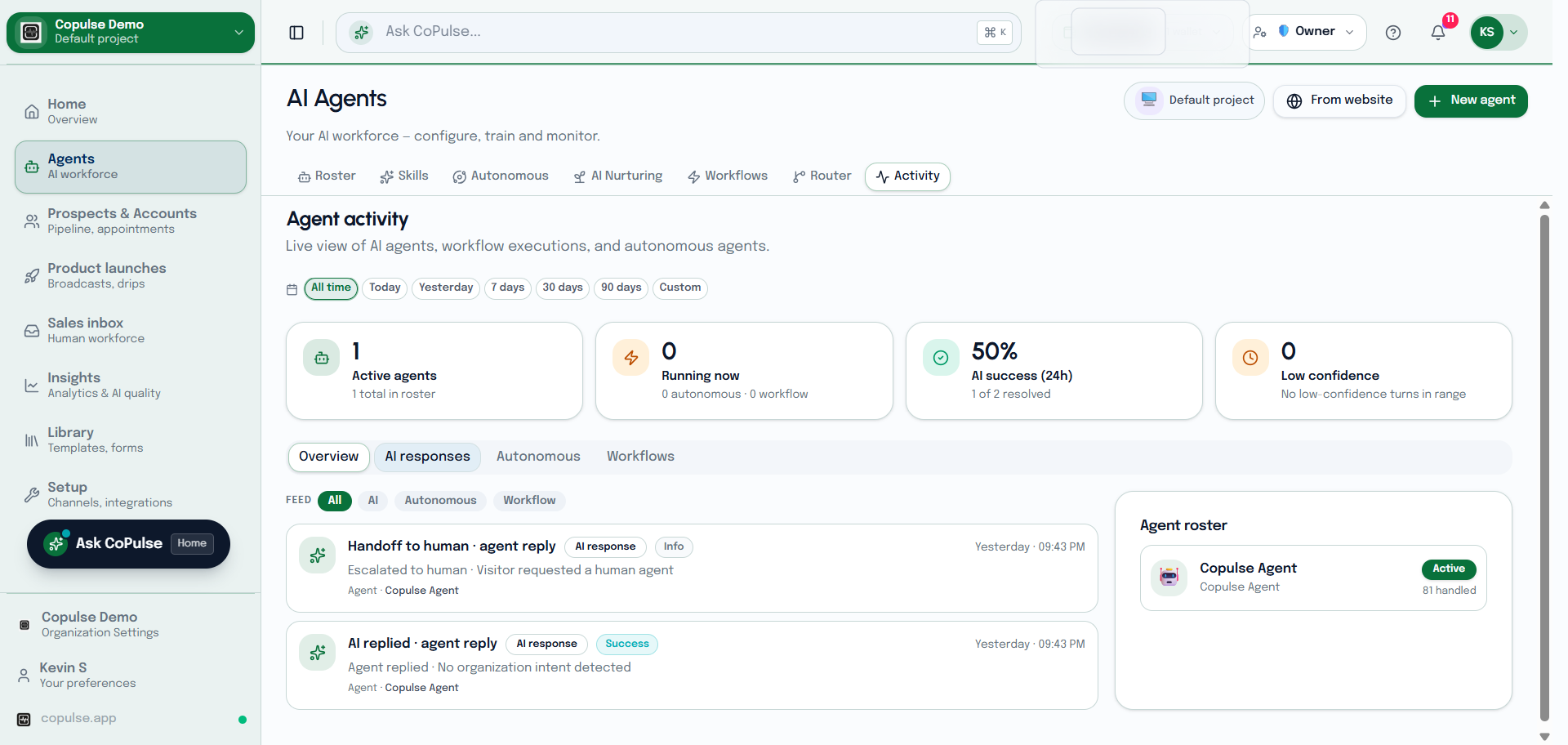Click the Setup wrench icon
The width and height of the screenshot is (1568, 745).
[32, 495]
